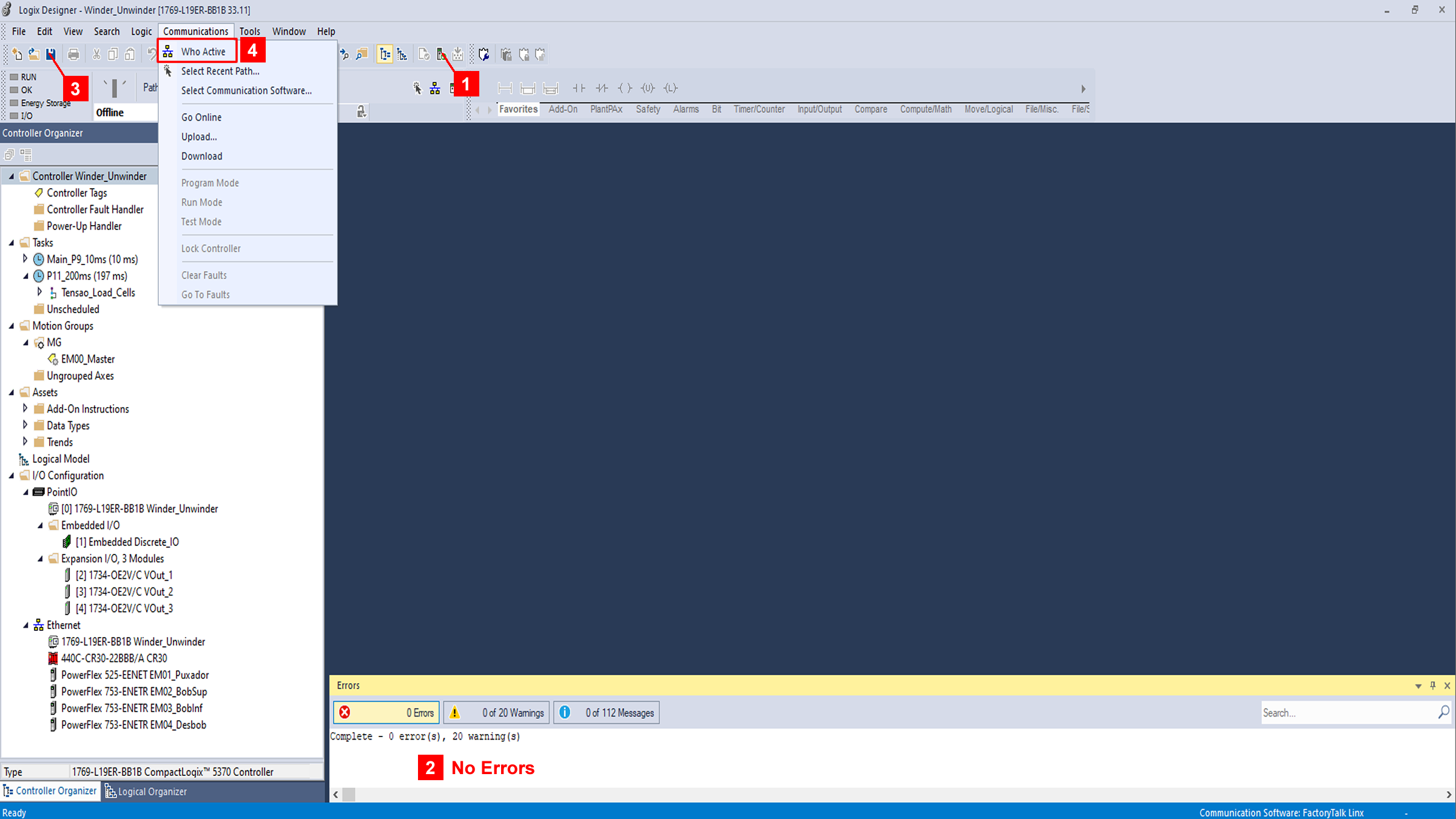Screen dimensions: 1456x819
Task: Select the 440C-CR30-22BBB/A CR30 module
Action: 114,658
